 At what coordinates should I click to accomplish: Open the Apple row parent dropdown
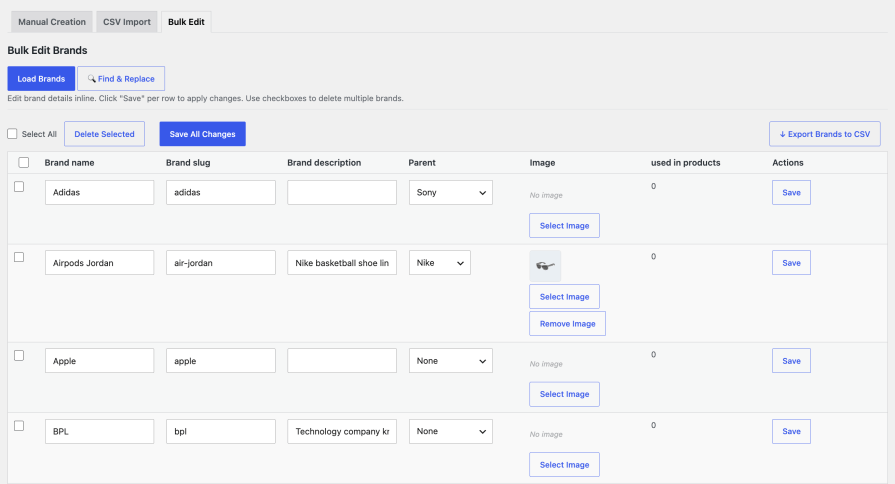450,361
